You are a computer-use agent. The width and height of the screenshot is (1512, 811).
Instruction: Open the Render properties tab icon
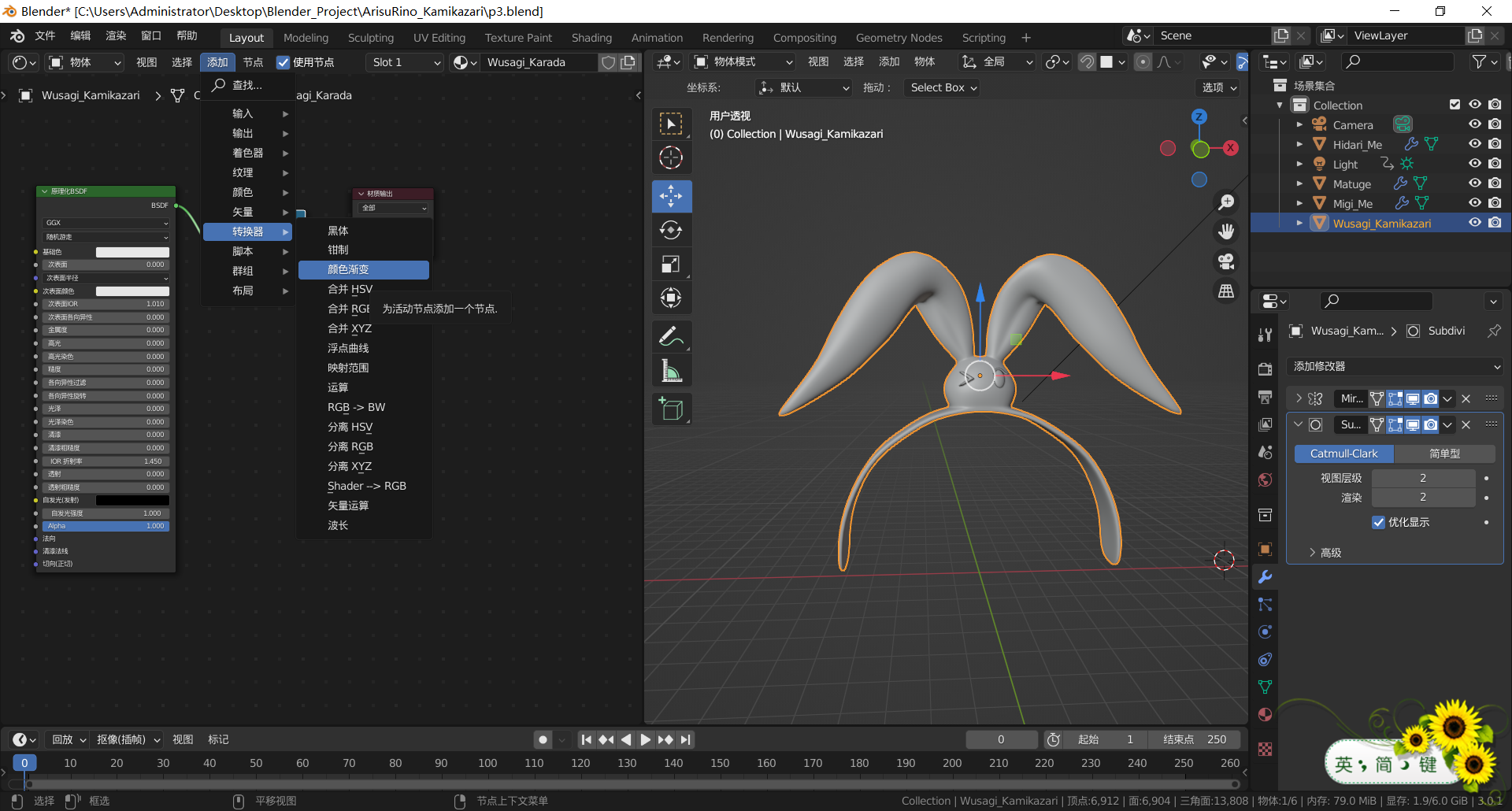(1266, 369)
